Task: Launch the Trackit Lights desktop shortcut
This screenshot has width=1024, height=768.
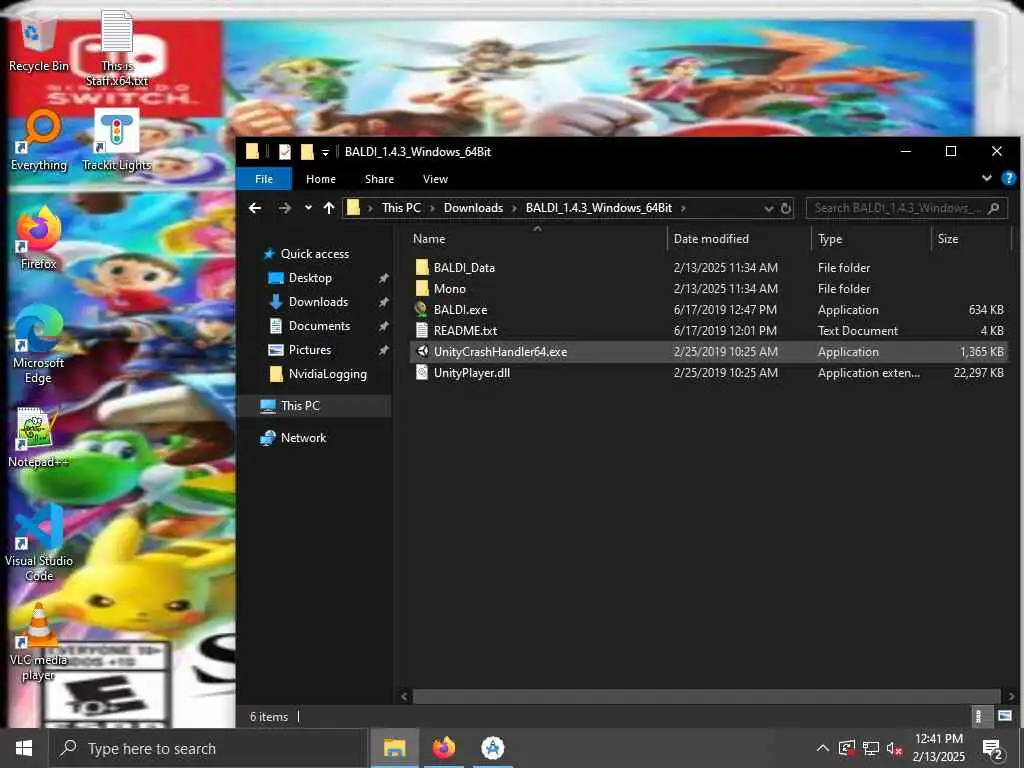Action: tap(117, 140)
